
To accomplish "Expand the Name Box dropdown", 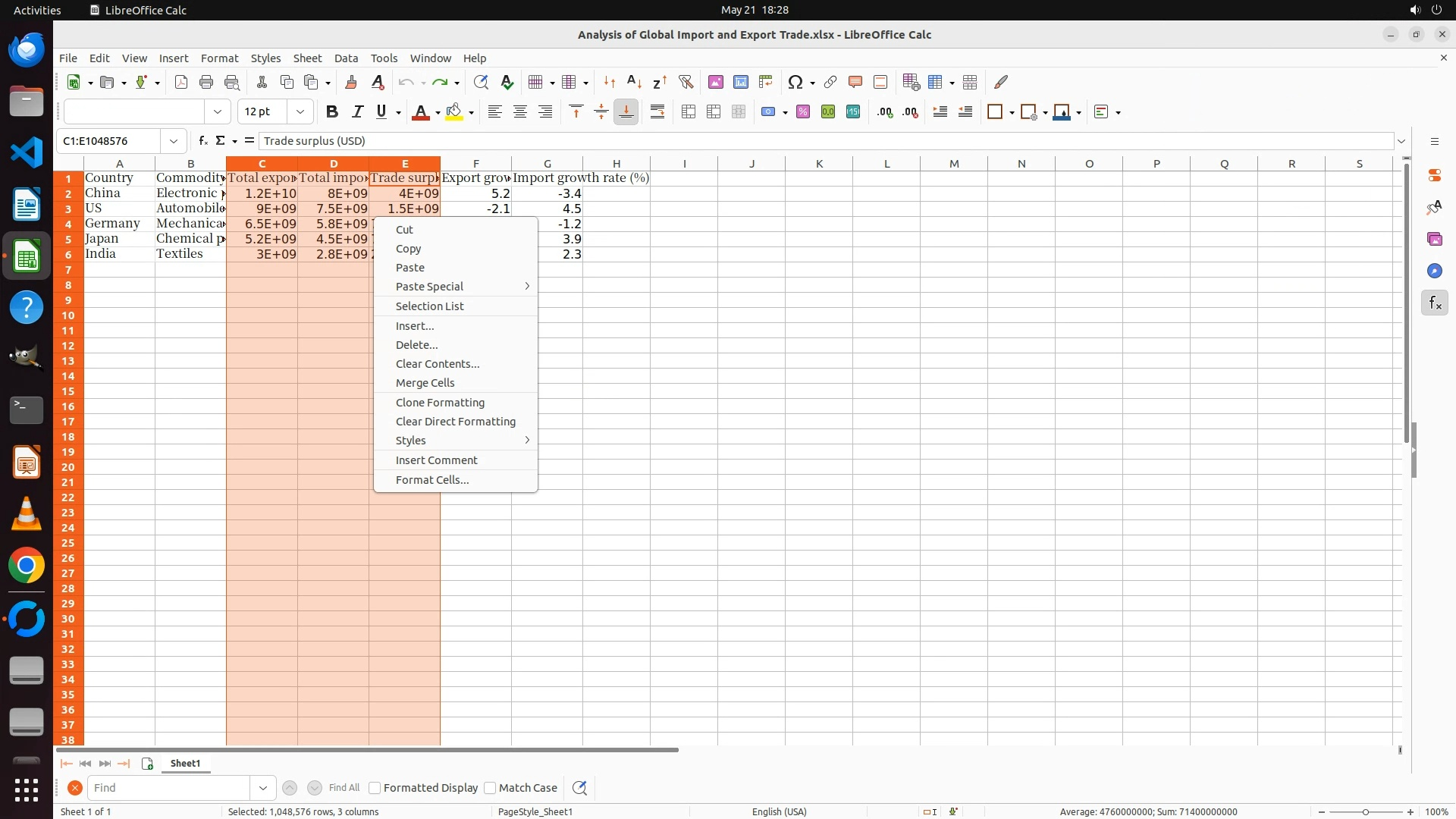I will coord(174,141).
